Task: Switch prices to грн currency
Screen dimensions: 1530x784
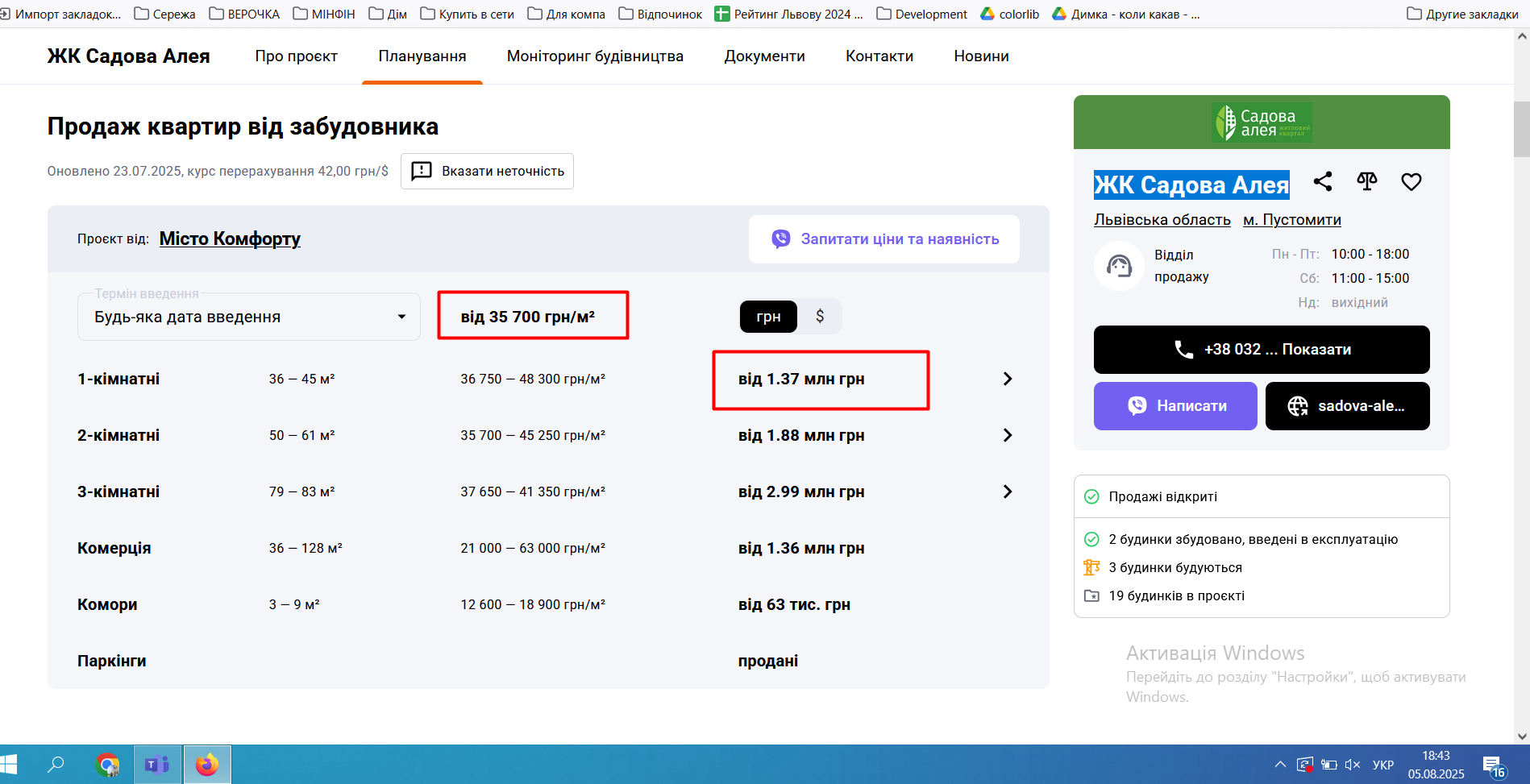Action: (768, 317)
